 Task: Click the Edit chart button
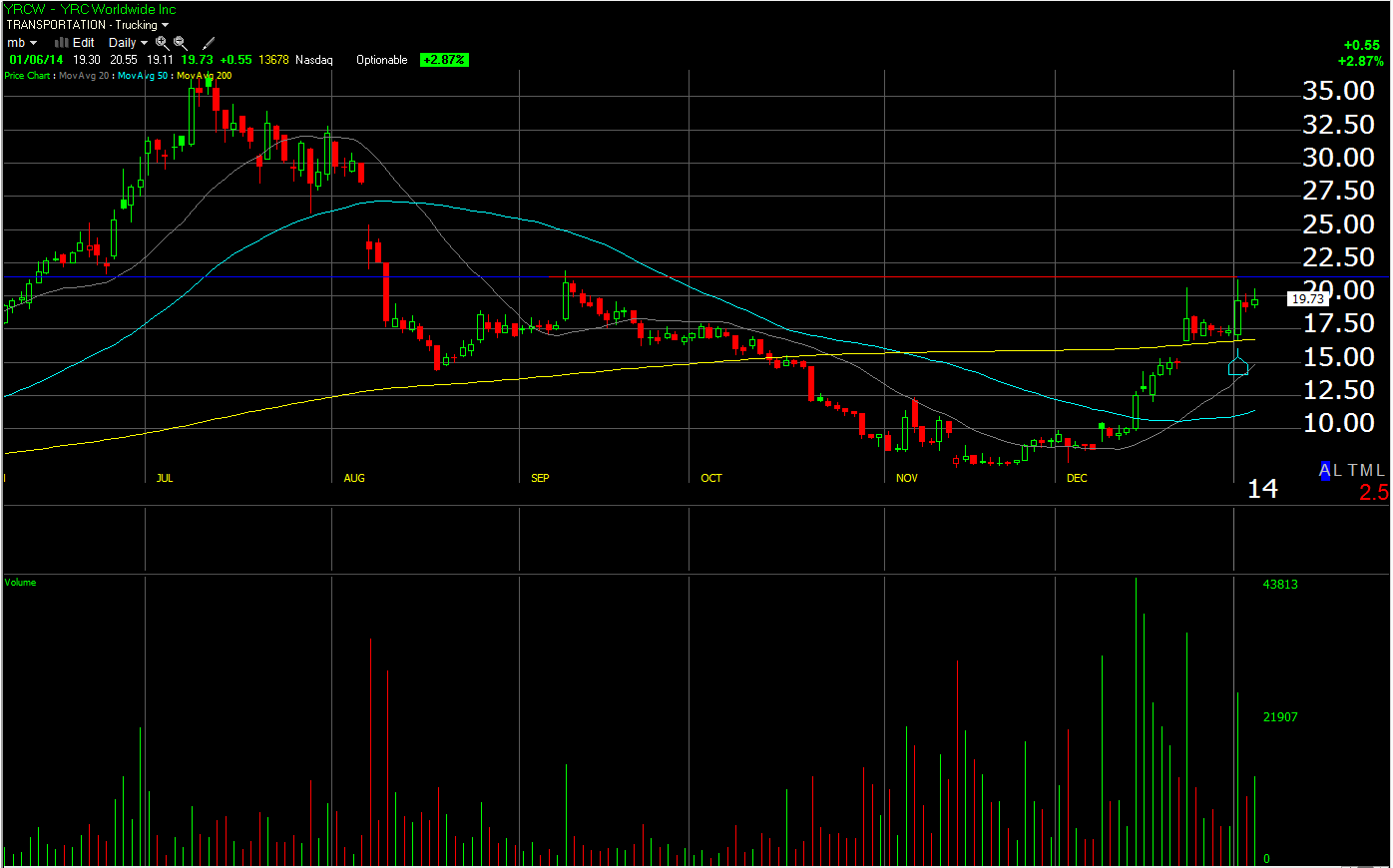[84, 43]
